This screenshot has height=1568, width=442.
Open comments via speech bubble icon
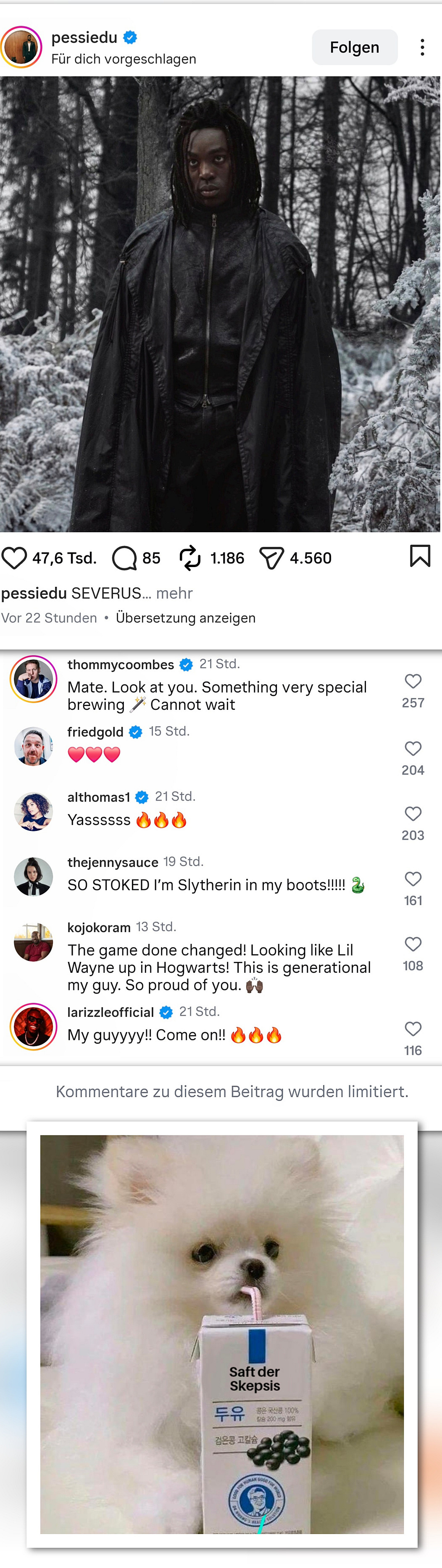tap(124, 557)
